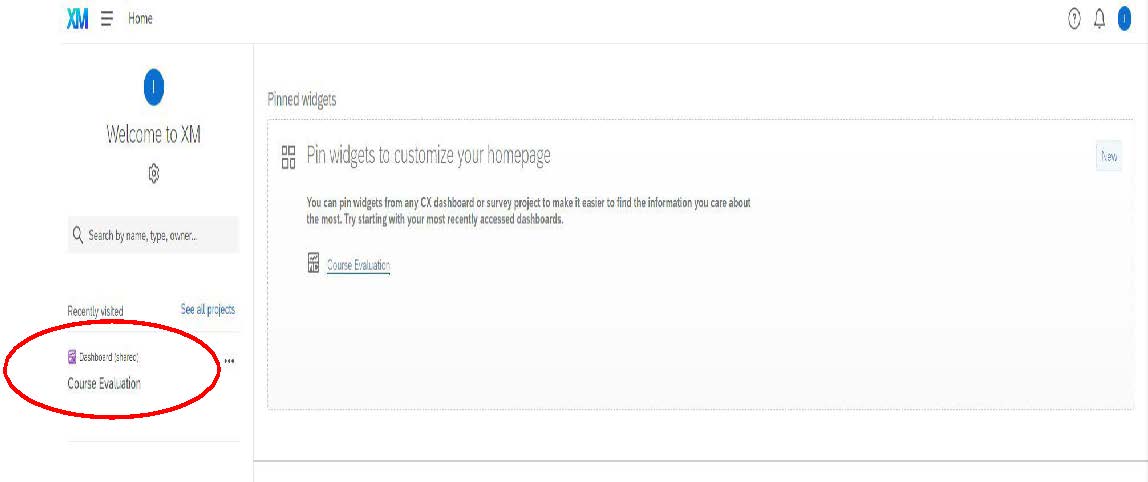Click the Pin widgets to customize heading
Screen dimensions: 1148x482
[428, 155]
